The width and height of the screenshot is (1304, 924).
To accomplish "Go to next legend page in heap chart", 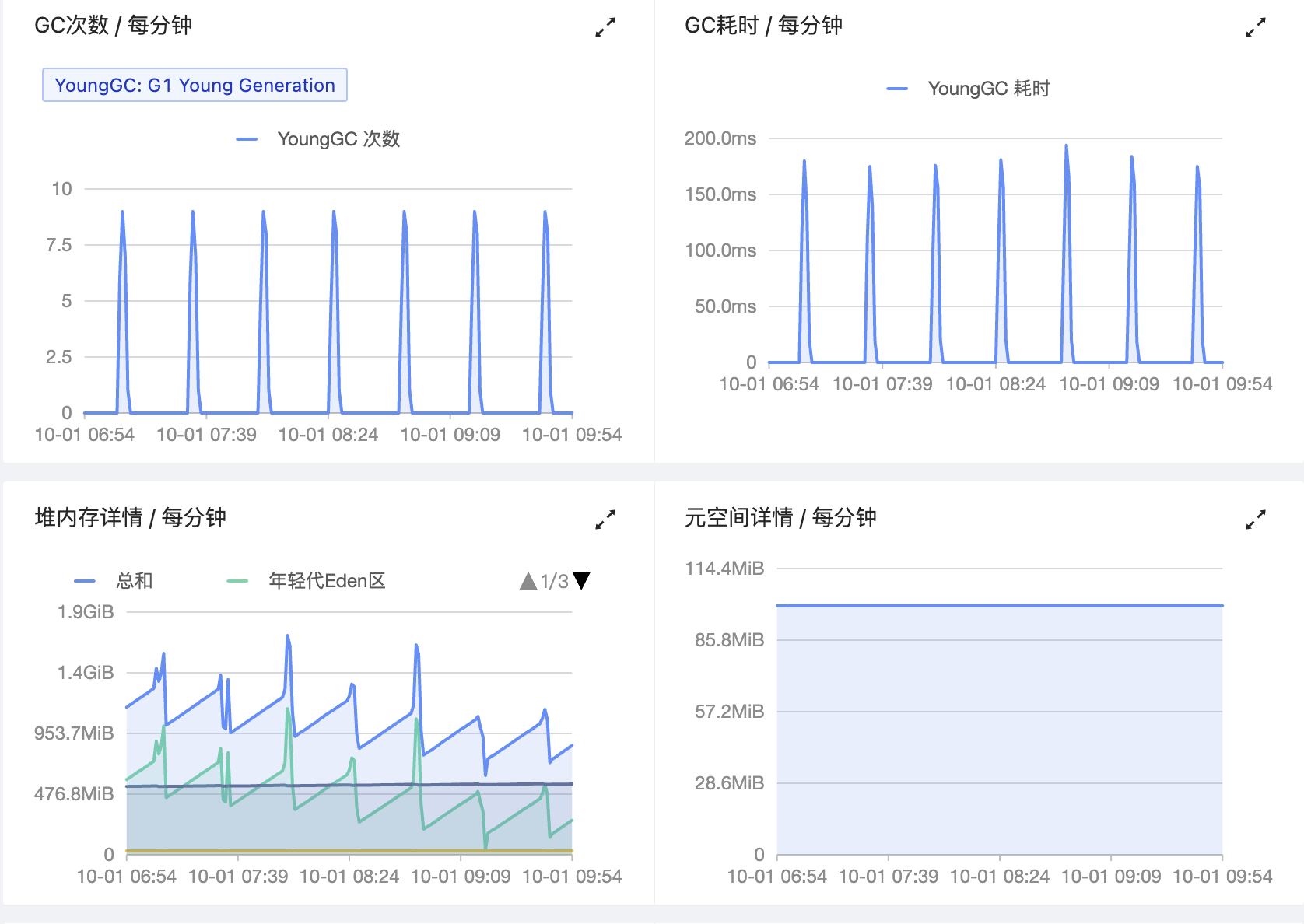I will (581, 581).
